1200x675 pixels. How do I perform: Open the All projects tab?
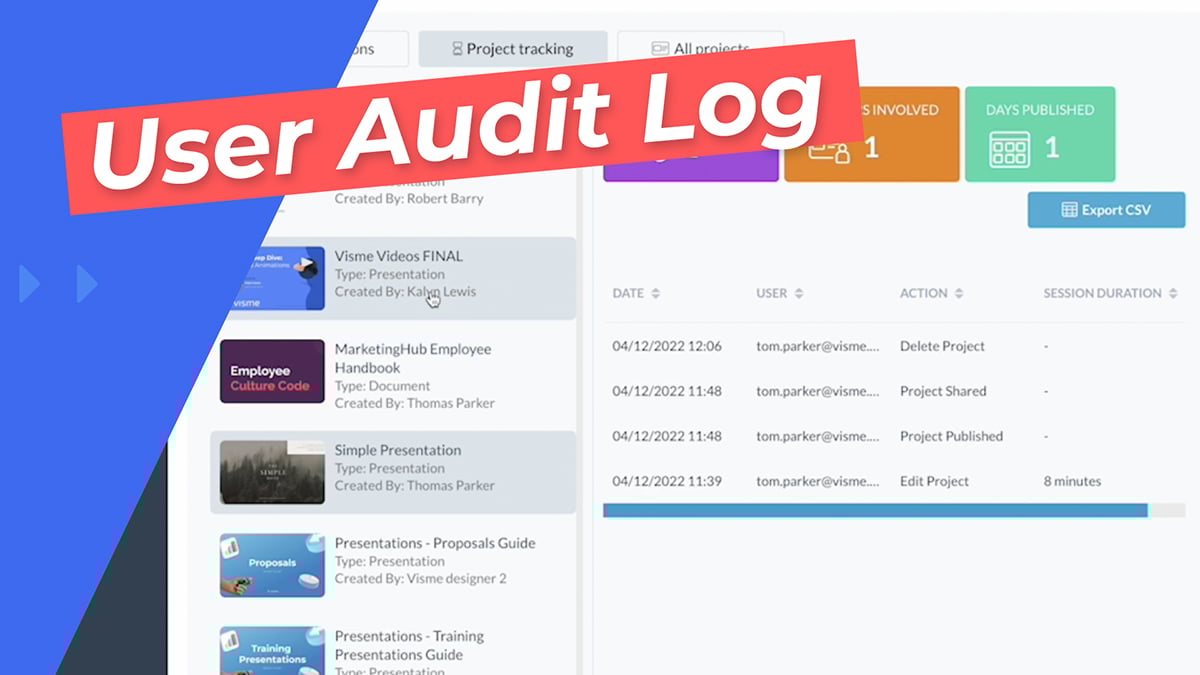[x=700, y=48]
